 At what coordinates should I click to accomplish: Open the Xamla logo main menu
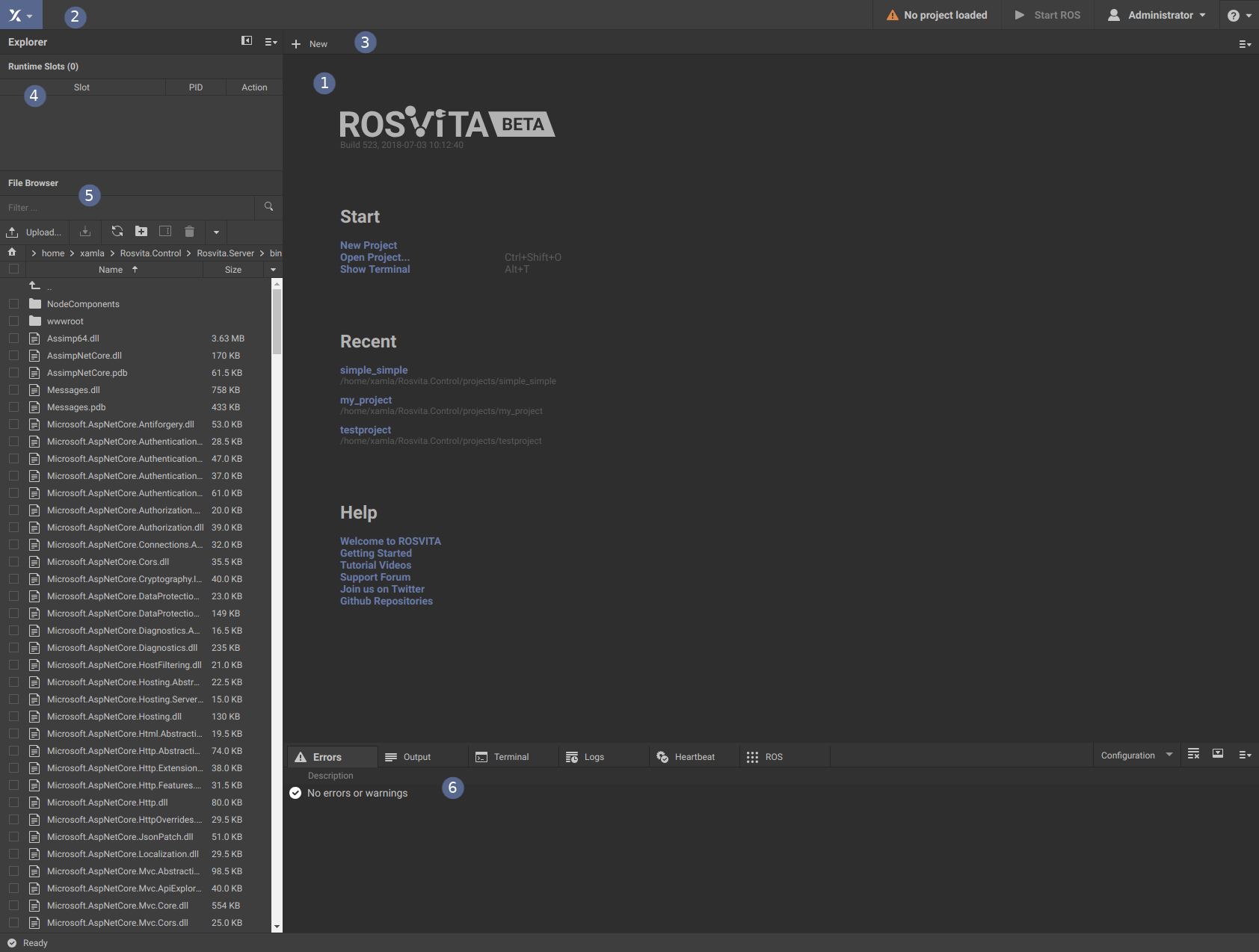(x=21, y=15)
